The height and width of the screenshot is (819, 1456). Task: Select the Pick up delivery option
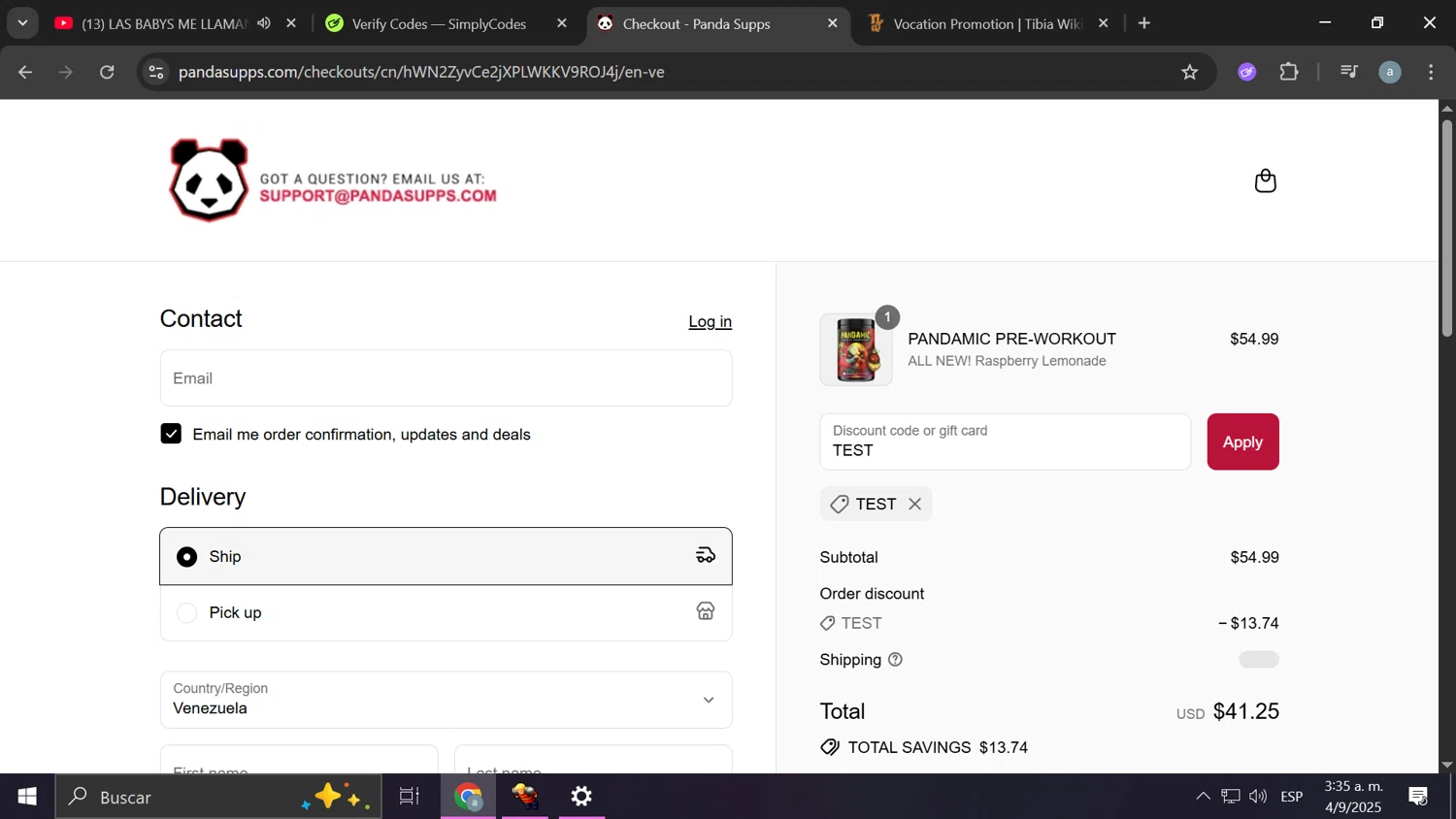pyautogui.click(x=446, y=612)
